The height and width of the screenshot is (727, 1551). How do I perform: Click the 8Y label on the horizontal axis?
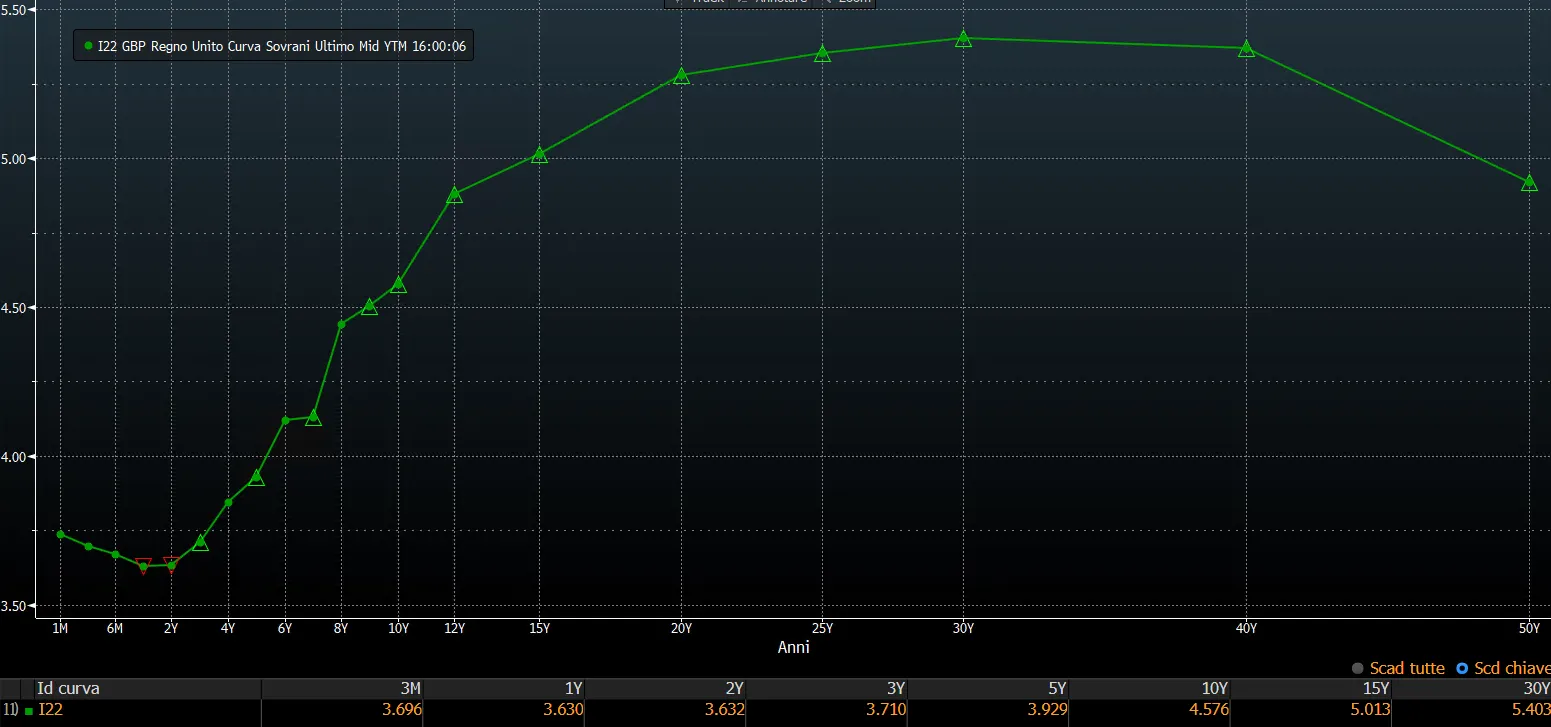point(341,628)
